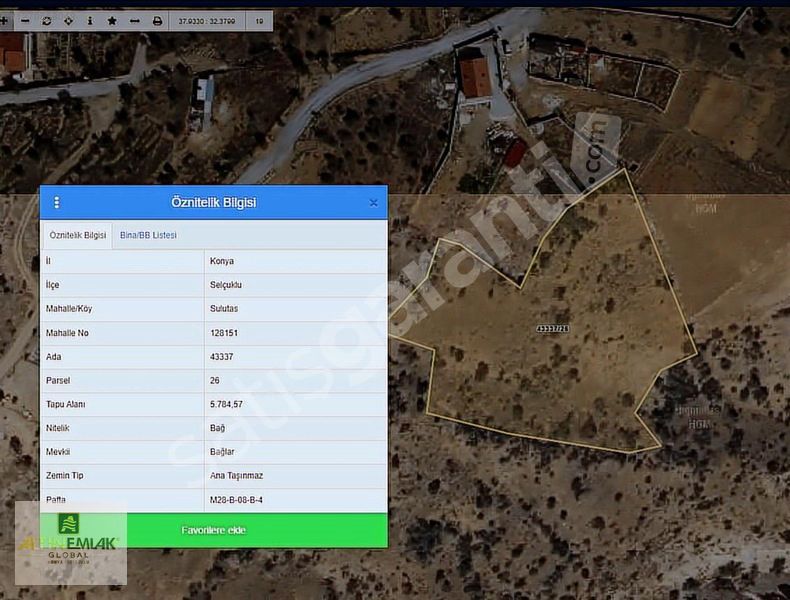Click the Emlak Global logo thumbnail
Screen dimensions: 790x600
click(70, 542)
